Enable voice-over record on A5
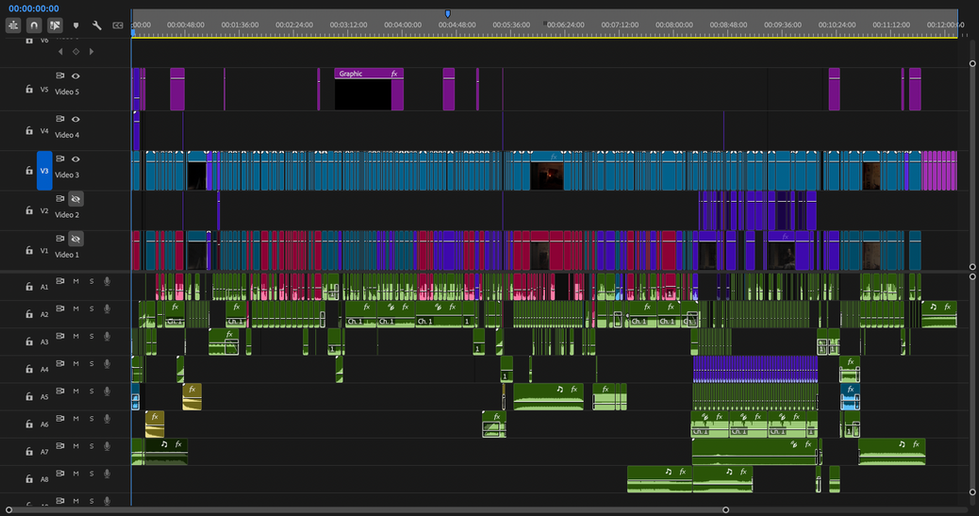979x516 pixels. click(x=107, y=392)
